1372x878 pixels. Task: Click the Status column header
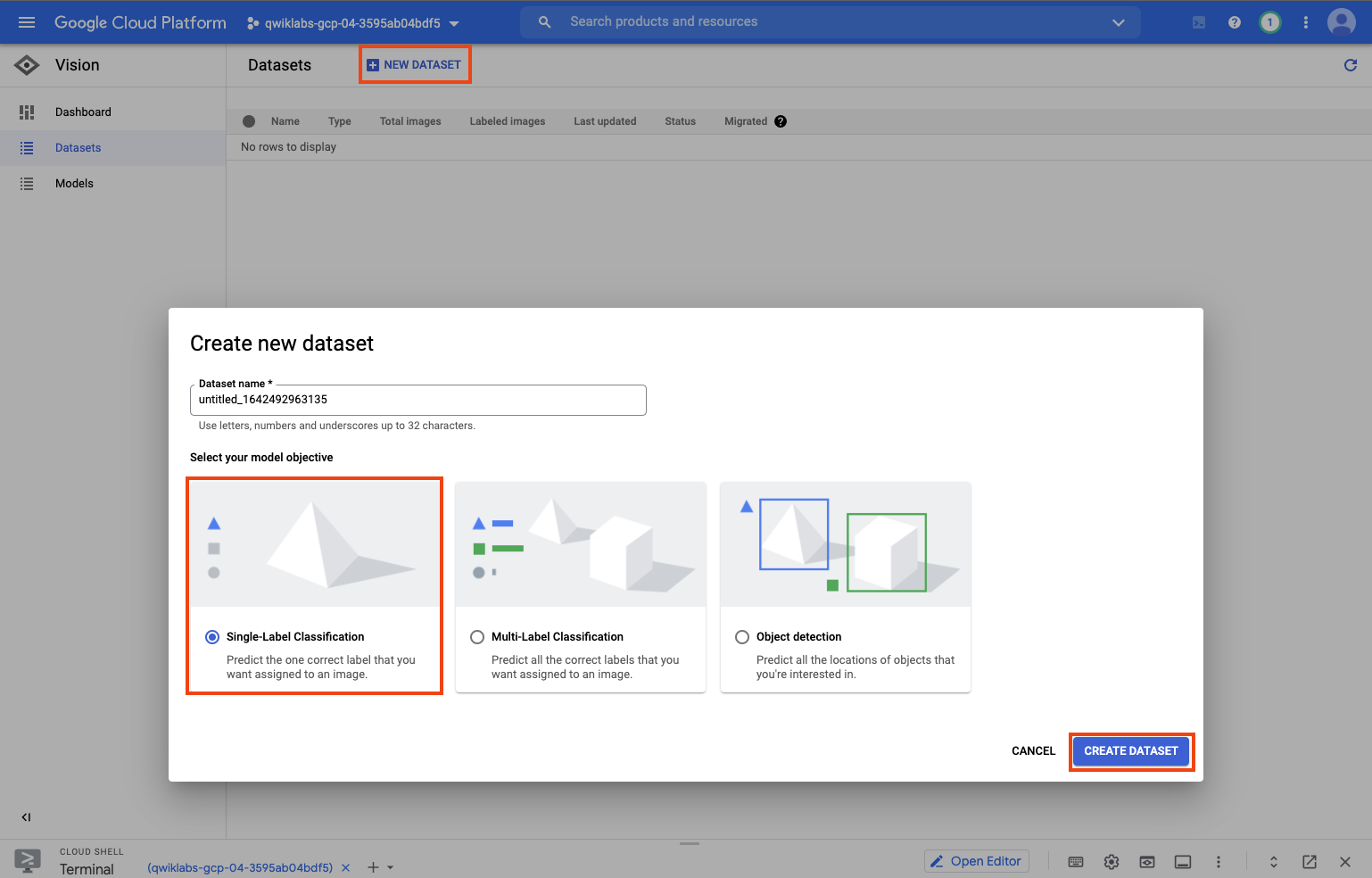(680, 121)
